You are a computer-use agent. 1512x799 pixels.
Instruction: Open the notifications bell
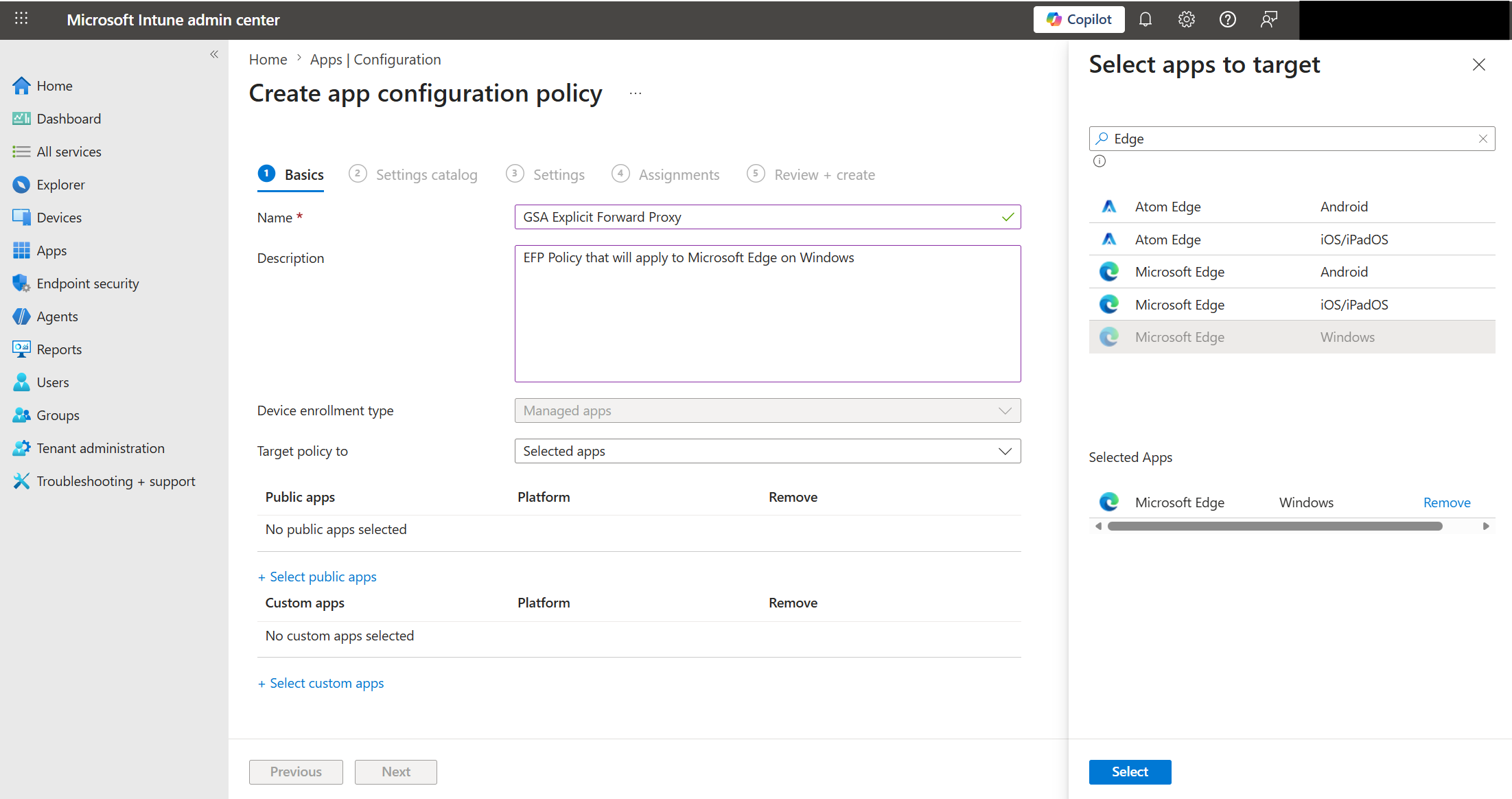click(1145, 19)
